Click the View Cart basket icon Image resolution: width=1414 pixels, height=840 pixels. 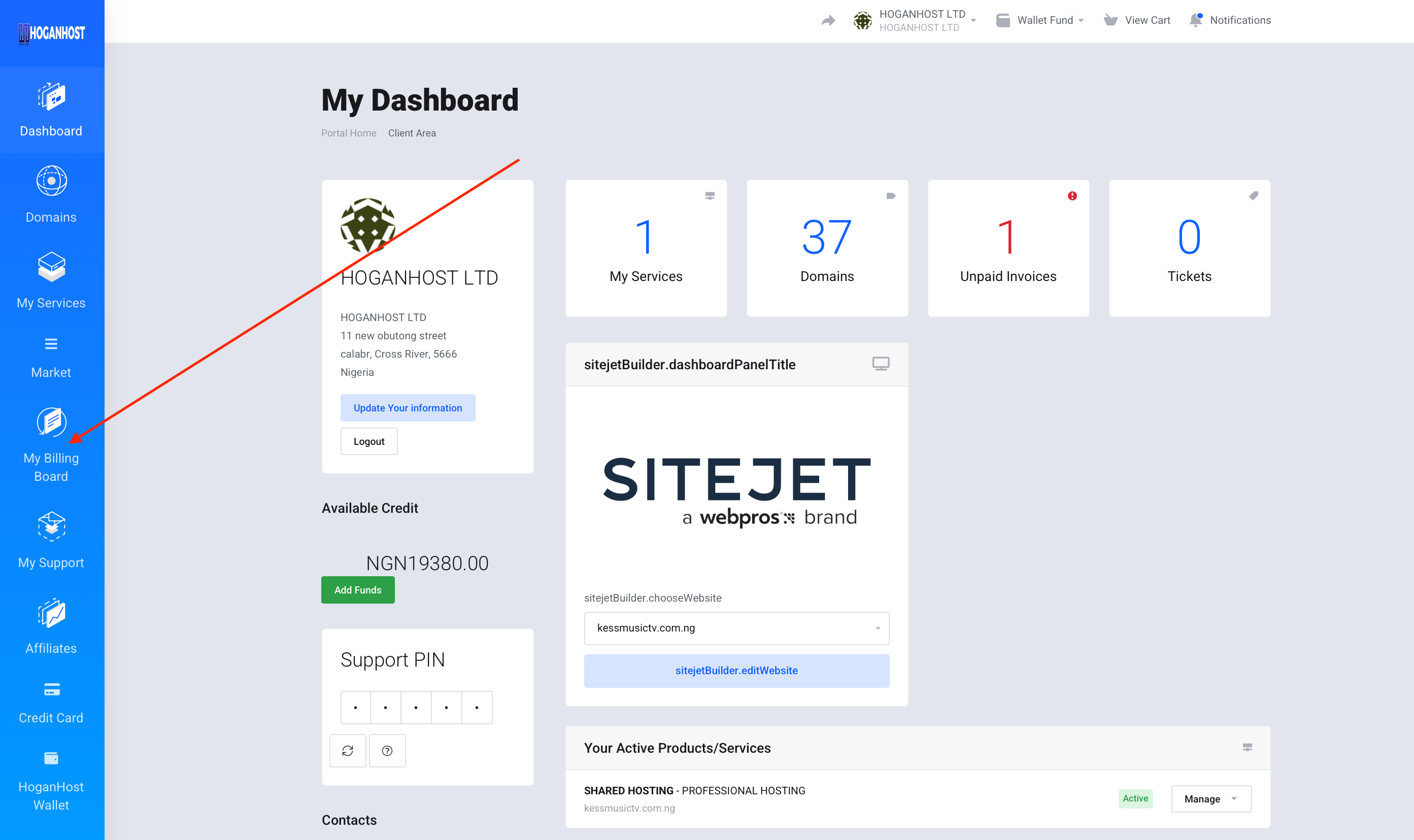[x=1110, y=21]
